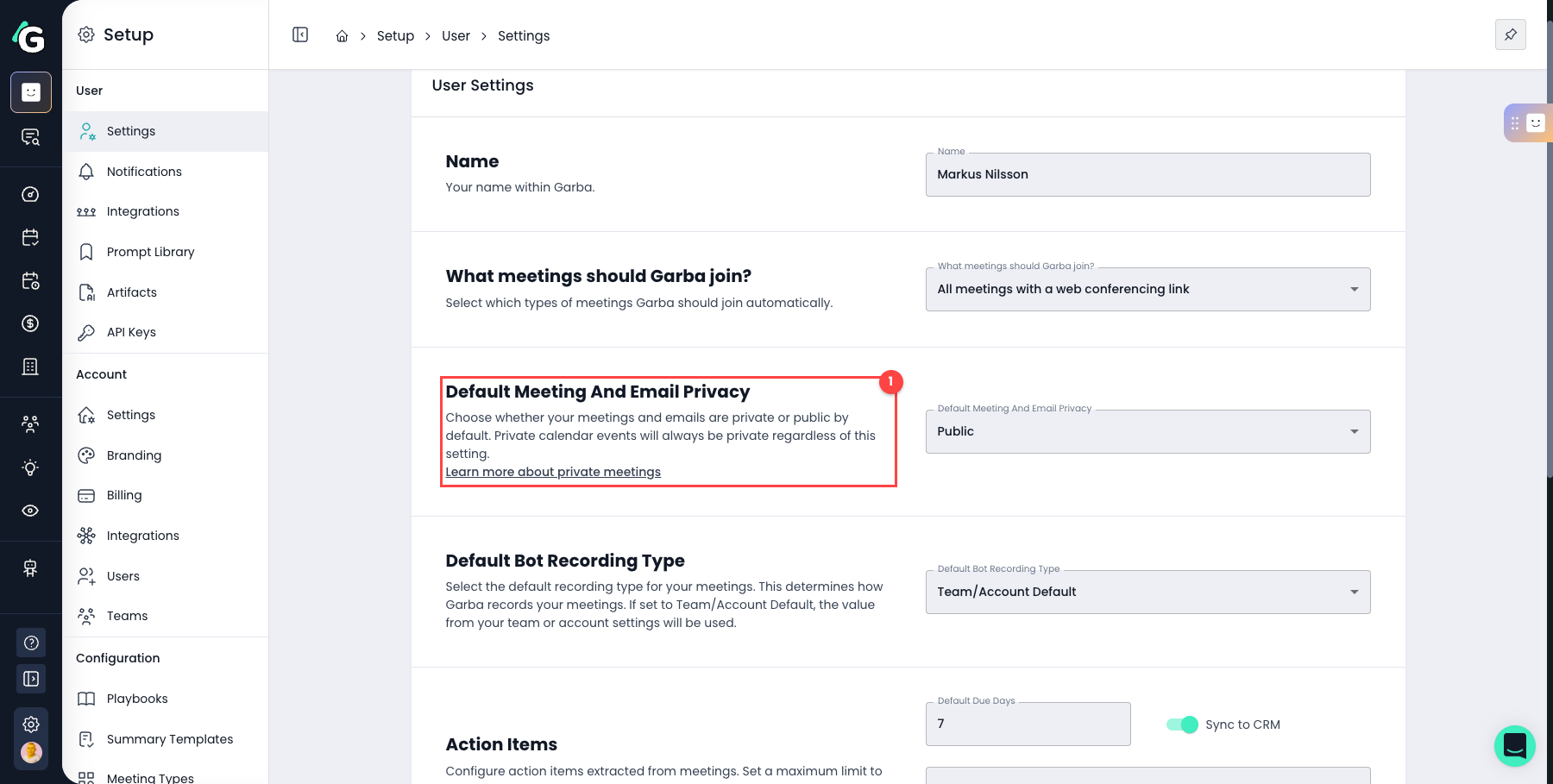The width and height of the screenshot is (1553, 784).
Task: Toggle the Sync to CRM switch
Action: pyautogui.click(x=1182, y=724)
